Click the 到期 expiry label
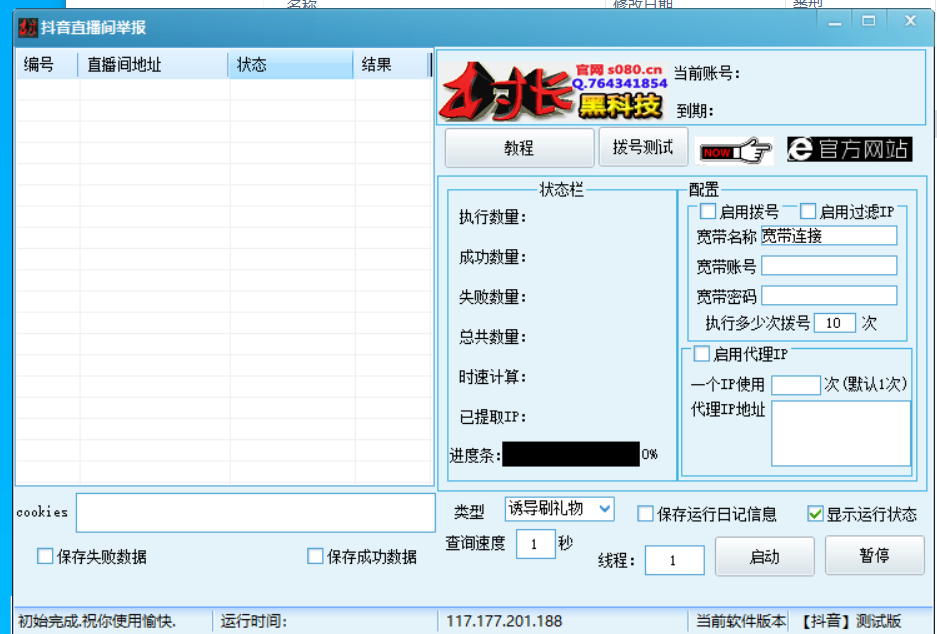The height and width of the screenshot is (634, 937). (695, 111)
